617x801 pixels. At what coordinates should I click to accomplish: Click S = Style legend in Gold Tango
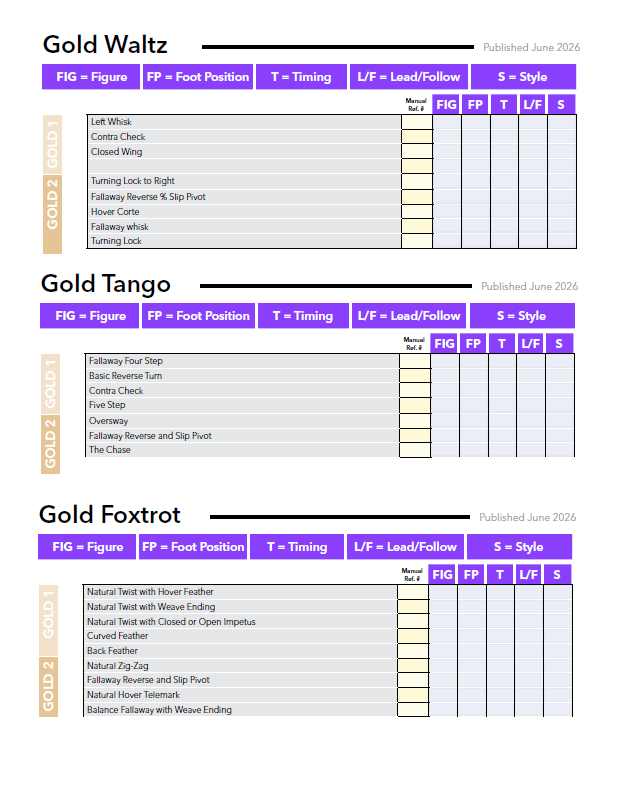522,316
